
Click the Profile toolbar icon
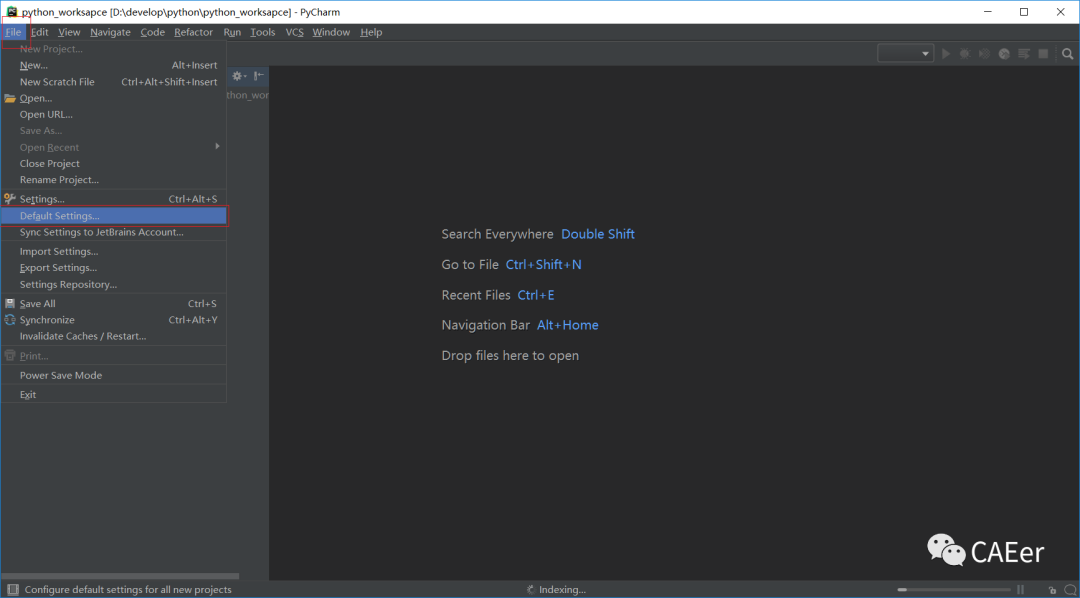pyautogui.click(x=1004, y=54)
